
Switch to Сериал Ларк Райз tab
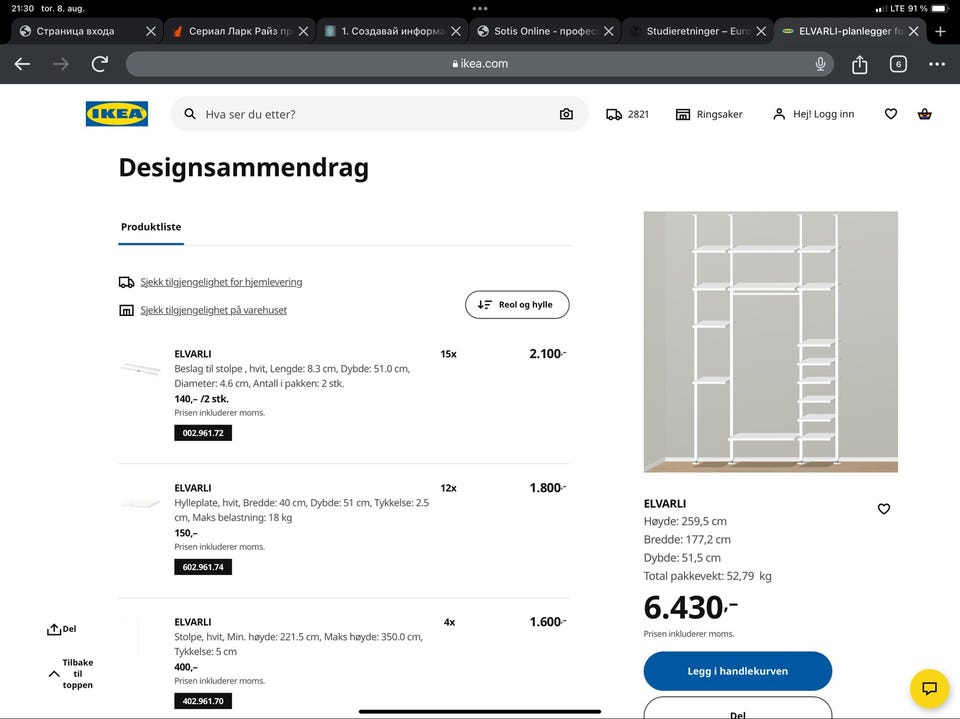click(x=240, y=31)
